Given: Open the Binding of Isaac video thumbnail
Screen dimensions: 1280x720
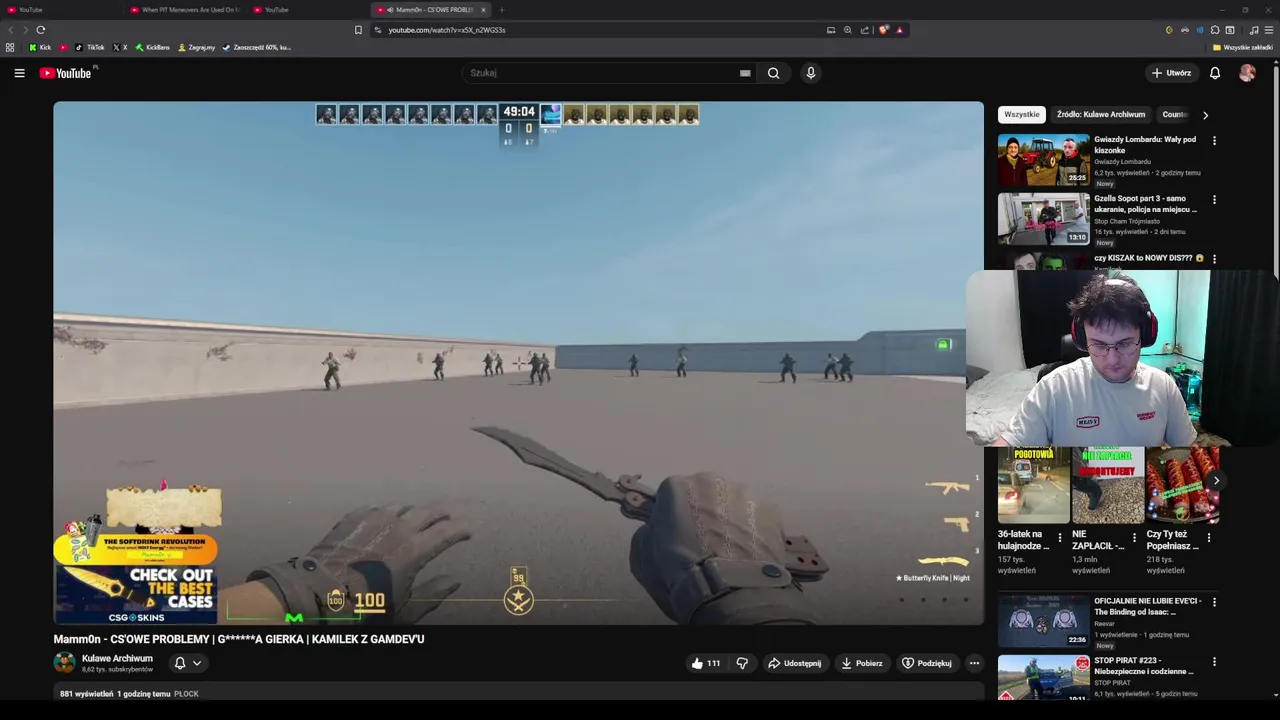Looking at the screenshot, I should (1043, 621).
